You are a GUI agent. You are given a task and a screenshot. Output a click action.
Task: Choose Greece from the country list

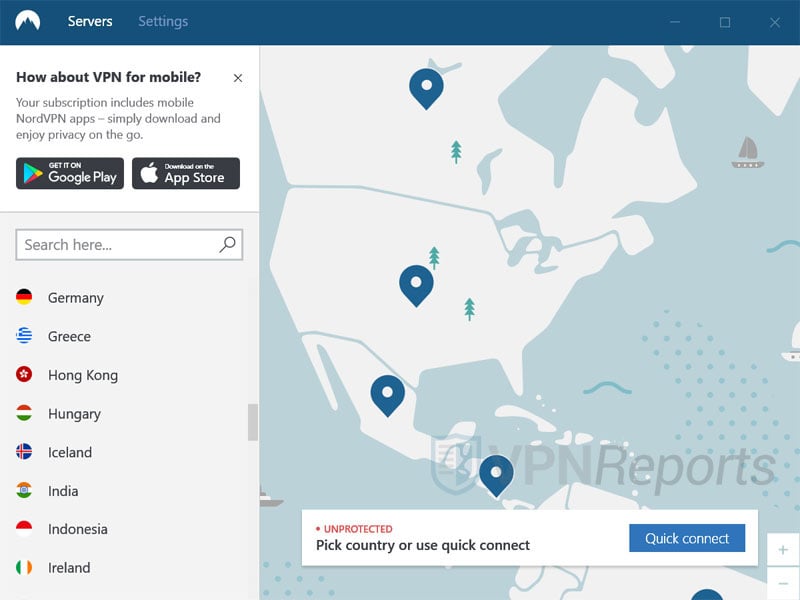tap(69, 337)
